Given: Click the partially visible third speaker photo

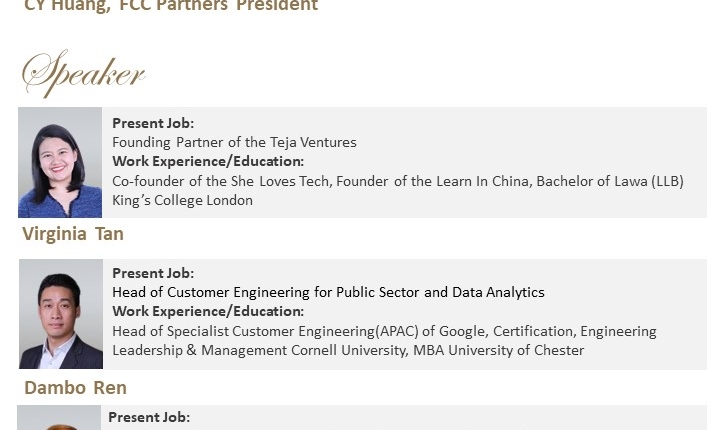Looking at the screenshot, I should [59, 418].
